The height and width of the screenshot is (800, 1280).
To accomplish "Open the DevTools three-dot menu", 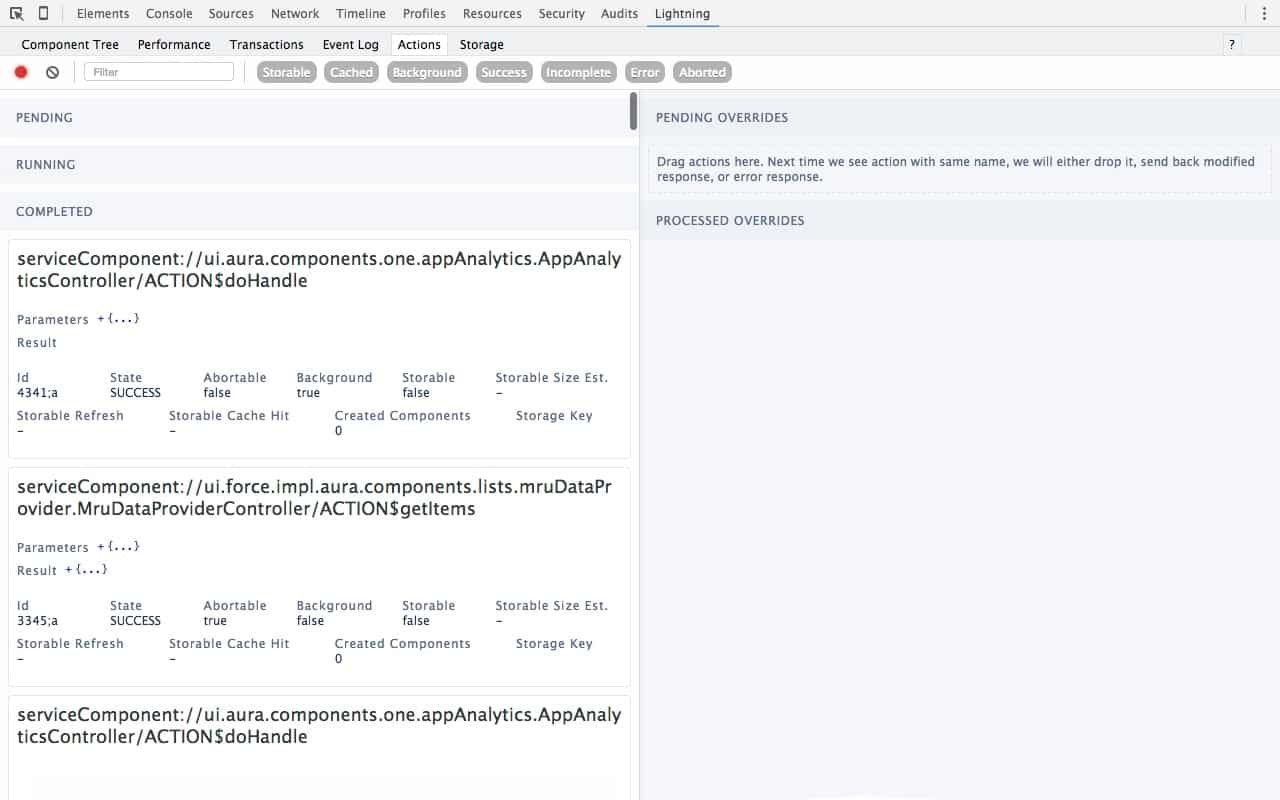I will (1264, 14).
